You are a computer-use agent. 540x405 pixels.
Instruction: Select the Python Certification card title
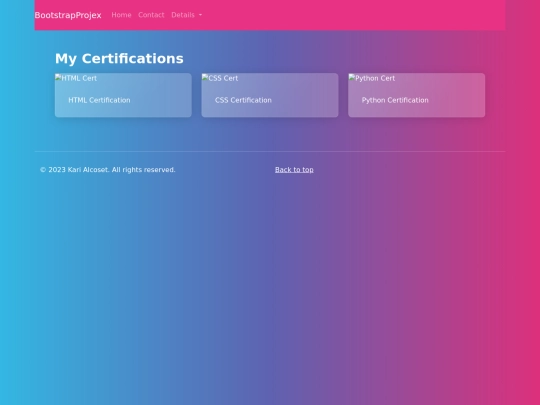click(395, 100)
